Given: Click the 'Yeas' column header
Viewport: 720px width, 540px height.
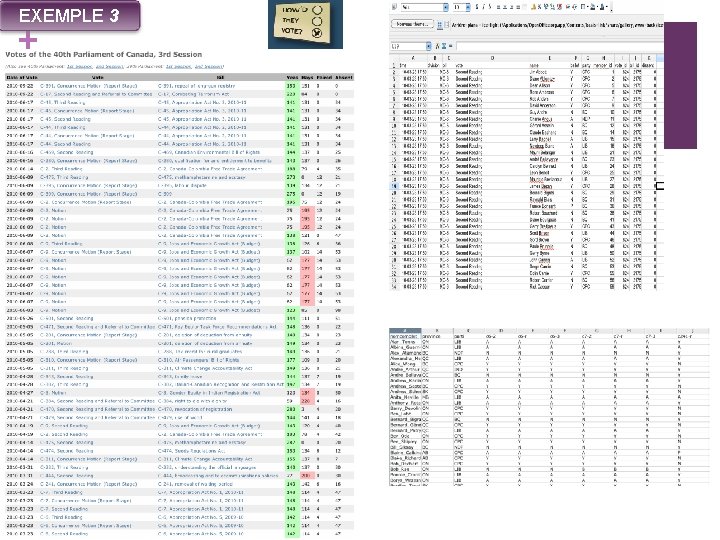Looking at the screenshot, I should pyautogui.click(x=292, y=78).
